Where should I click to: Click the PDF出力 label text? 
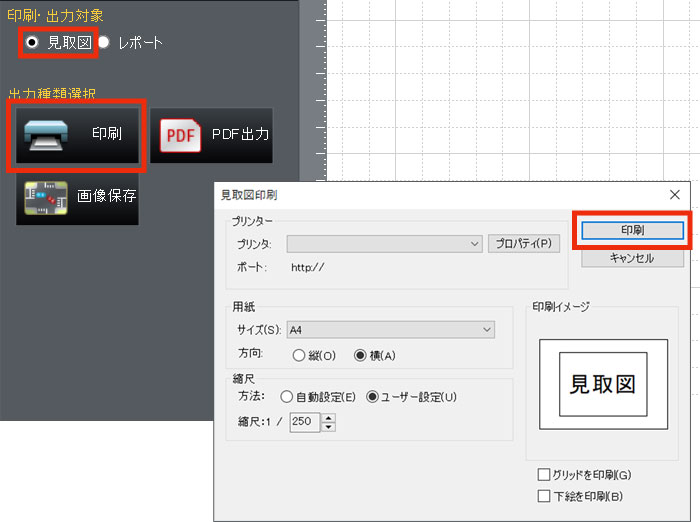(240, 134)
